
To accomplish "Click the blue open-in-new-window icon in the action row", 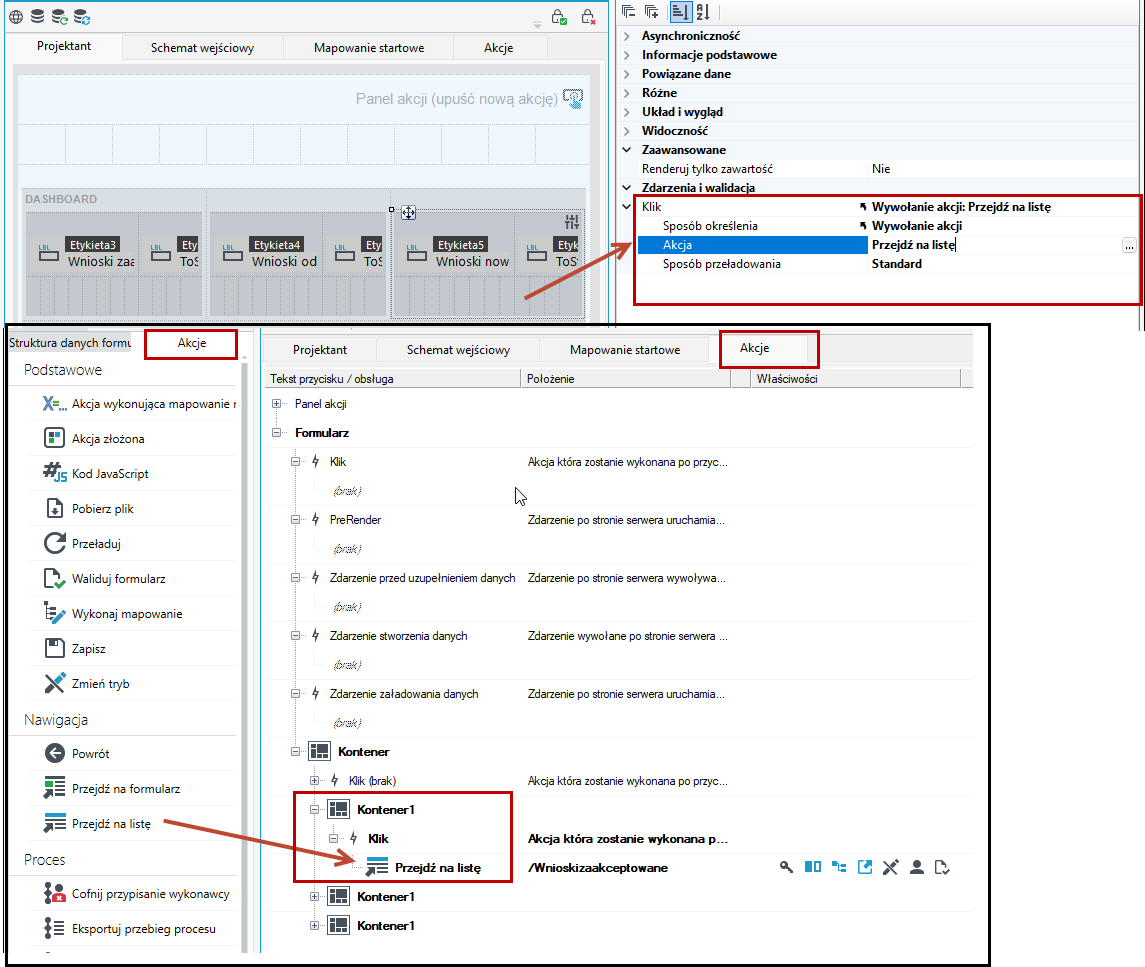I will [x=865, y=867].
